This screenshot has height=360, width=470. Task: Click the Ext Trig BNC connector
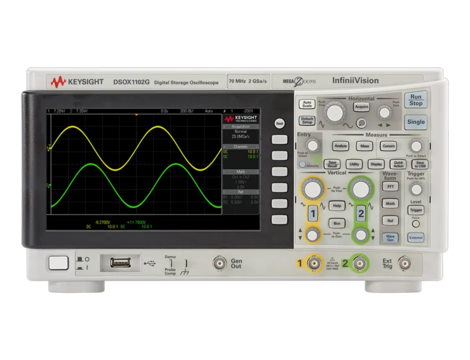(x=404, y=264)
